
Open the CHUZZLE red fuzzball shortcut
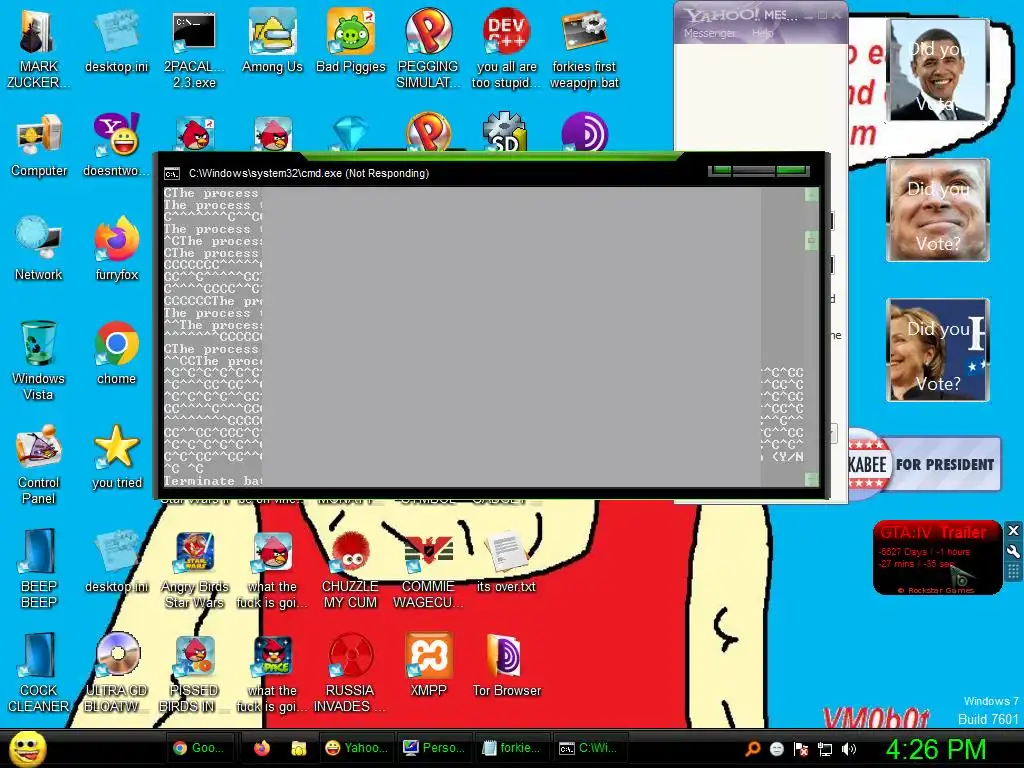point(350,569)
